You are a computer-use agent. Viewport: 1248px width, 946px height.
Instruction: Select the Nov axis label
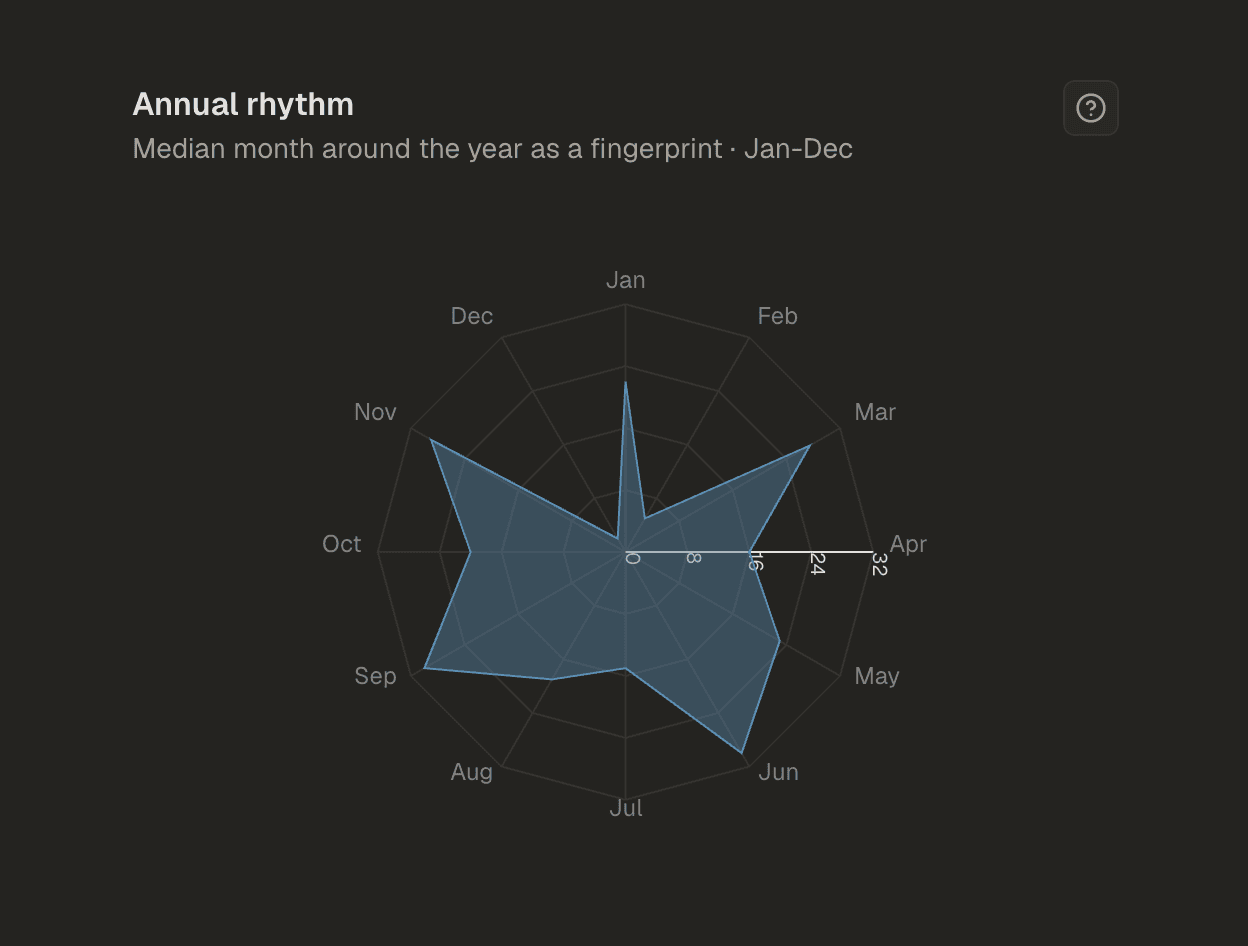click(375, 412)
